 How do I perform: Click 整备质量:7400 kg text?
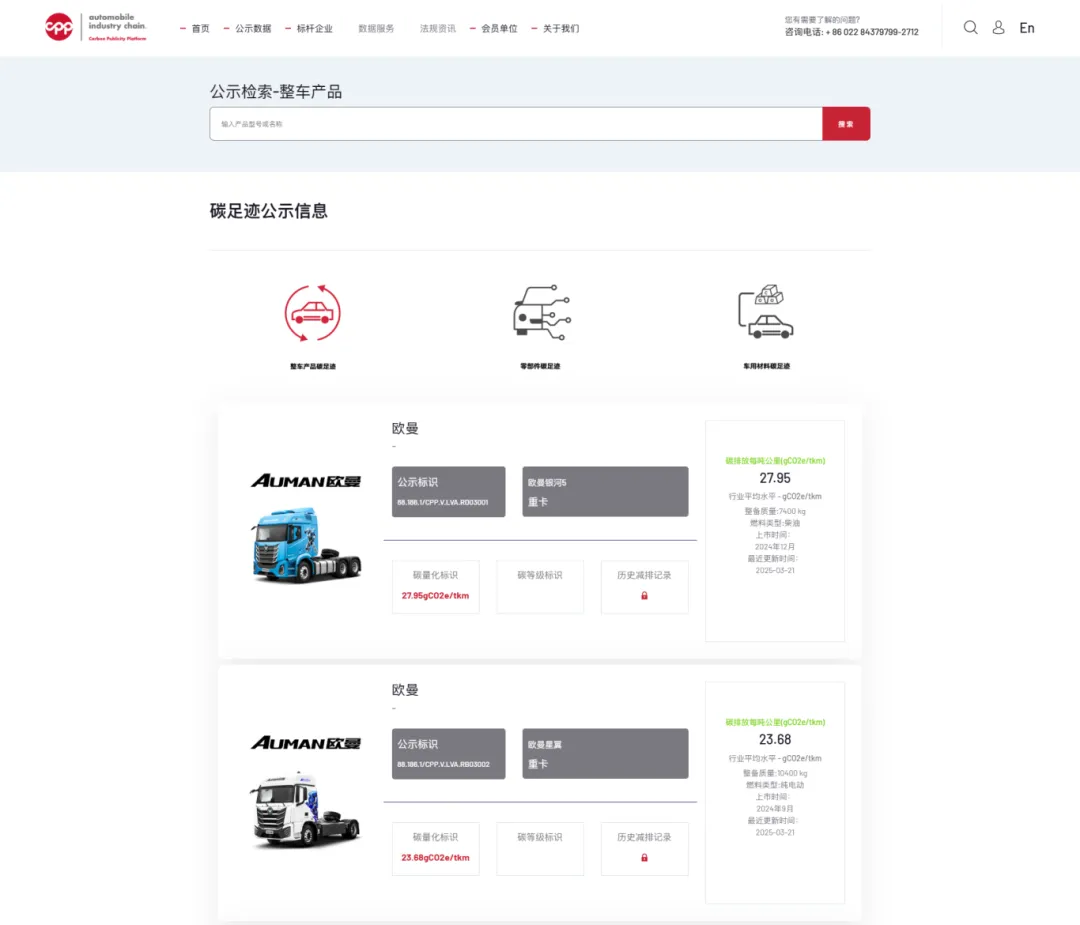point(775,511)
